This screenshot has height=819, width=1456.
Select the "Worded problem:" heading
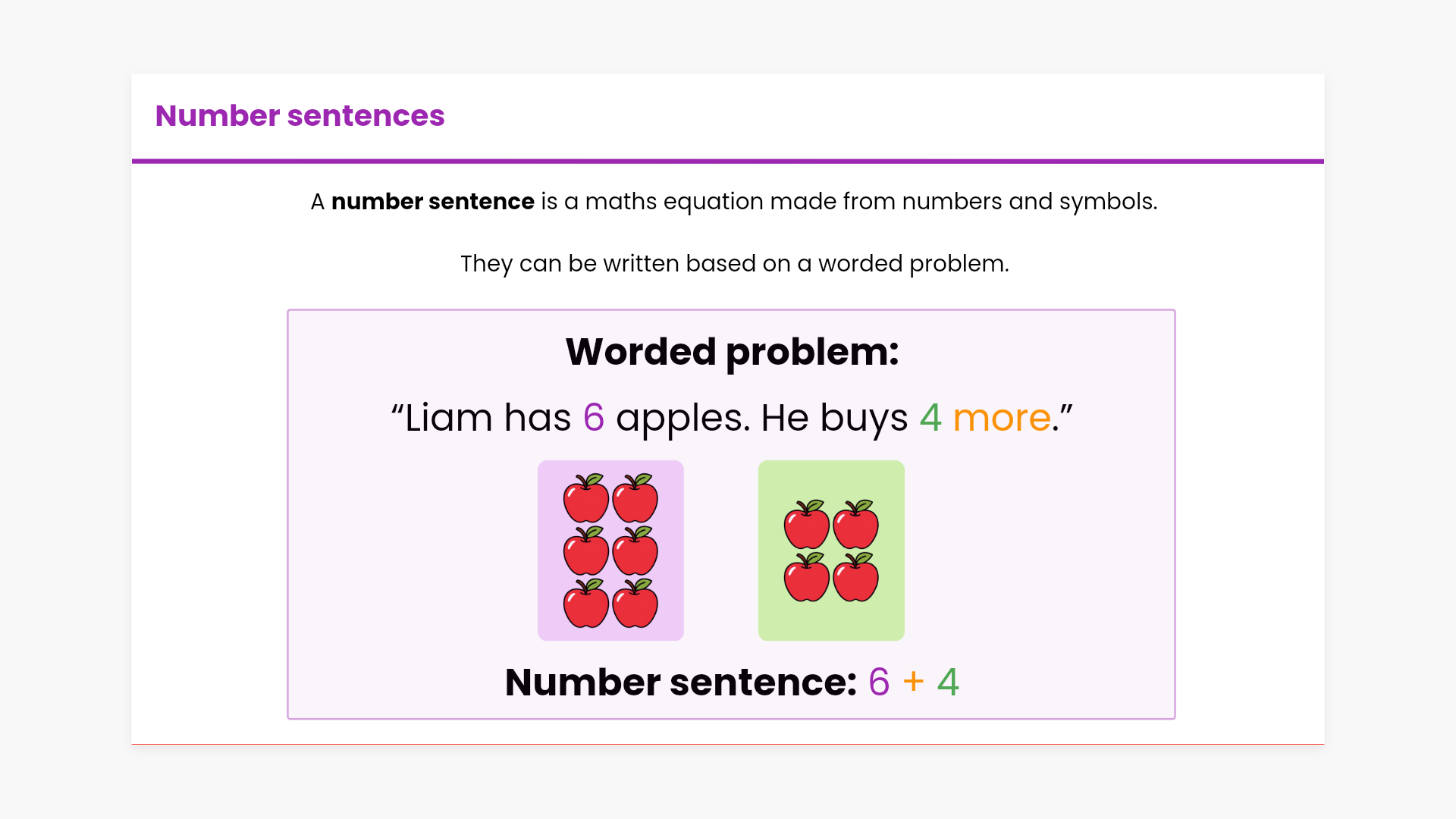(732, 352)
